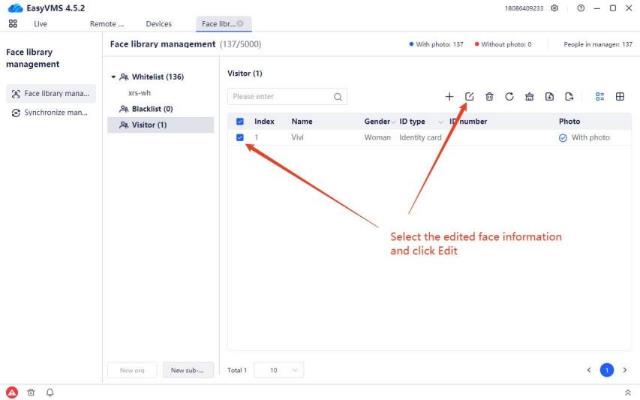640x400 pixels.
Task: Open the page size dropdown showing 10
Action: point(279,370)
